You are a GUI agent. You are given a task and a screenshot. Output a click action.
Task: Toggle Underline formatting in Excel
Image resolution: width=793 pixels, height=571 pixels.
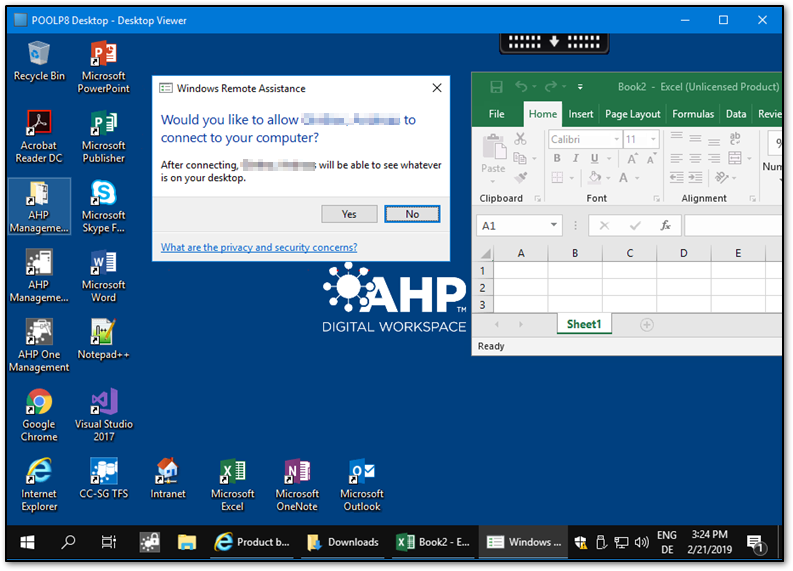click(595, 158)
